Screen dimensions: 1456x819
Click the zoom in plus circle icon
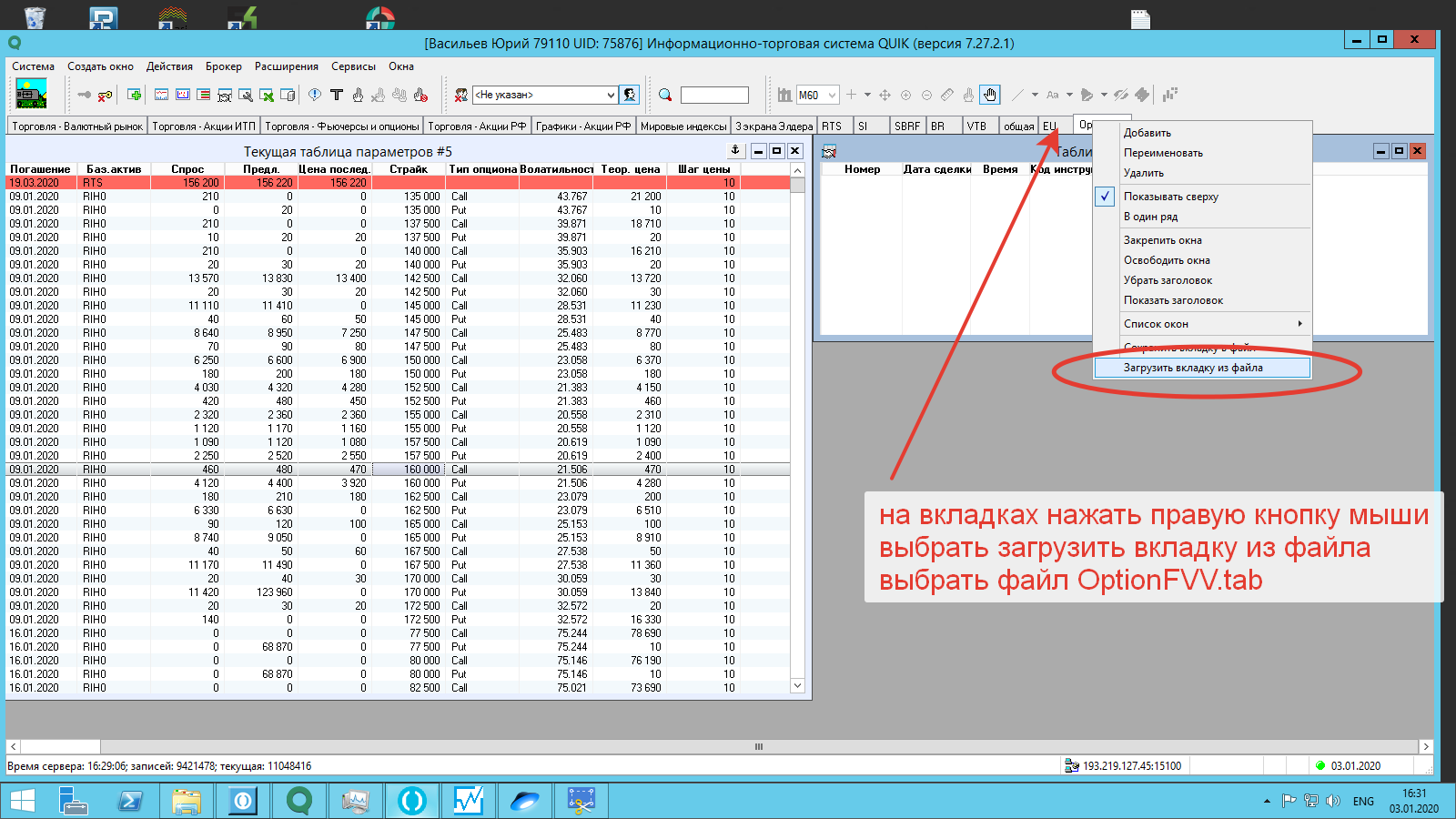(x=905, y=95)
